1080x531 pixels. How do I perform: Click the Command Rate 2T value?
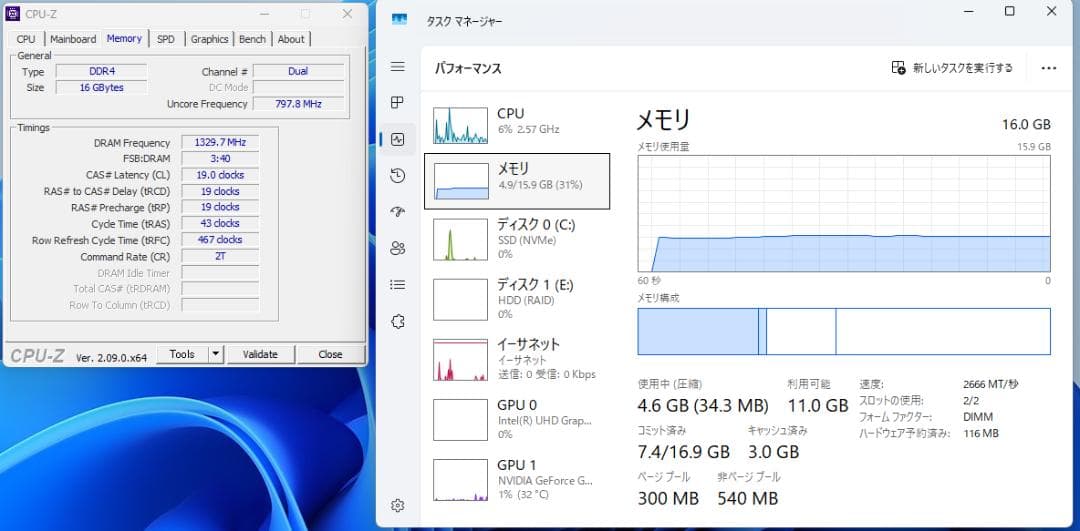pos(220,256)
